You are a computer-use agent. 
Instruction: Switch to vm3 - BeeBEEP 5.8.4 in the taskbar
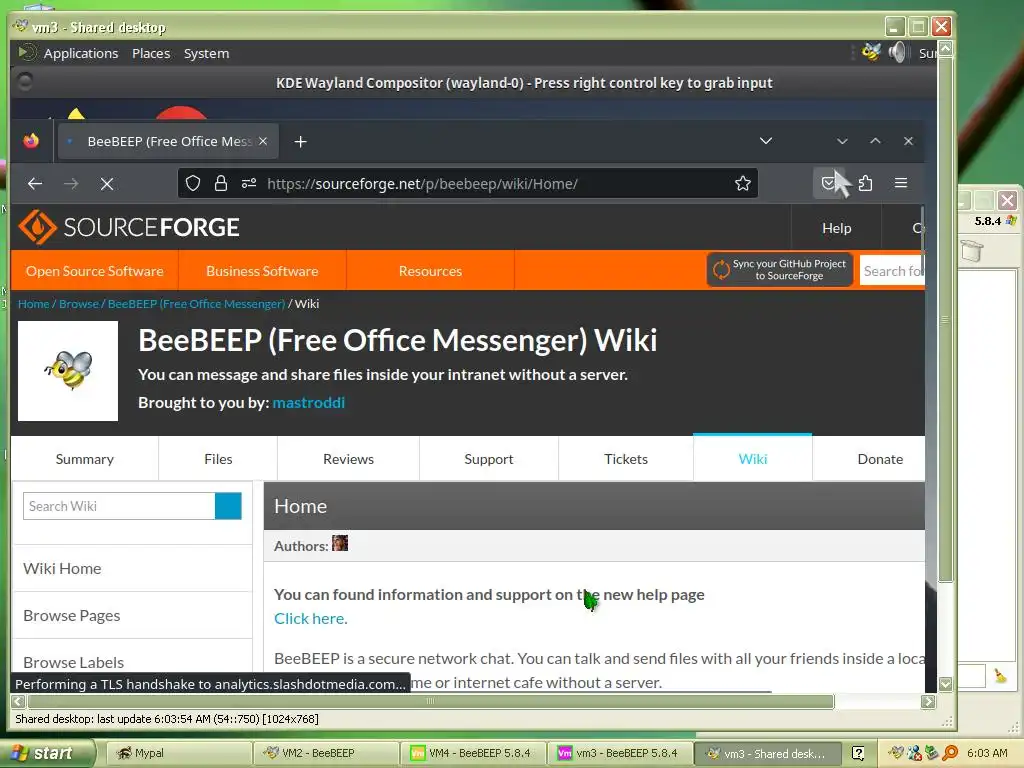coord(619,753)
